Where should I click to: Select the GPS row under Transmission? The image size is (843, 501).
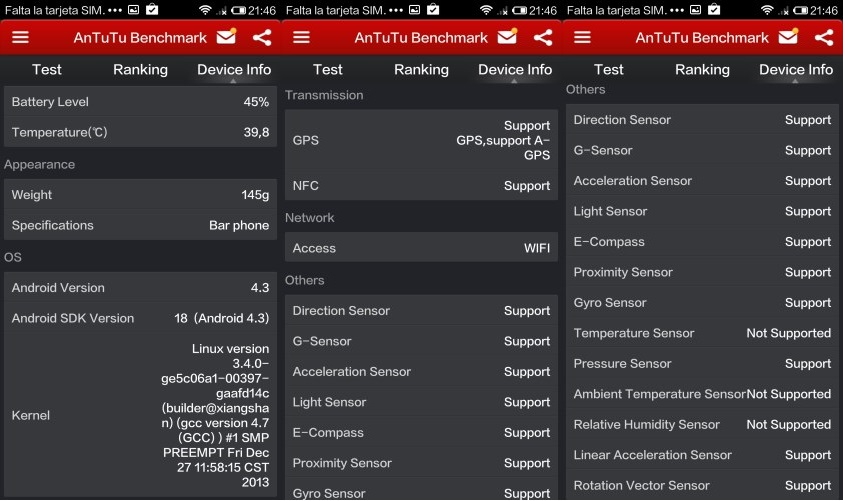(421, 141)
